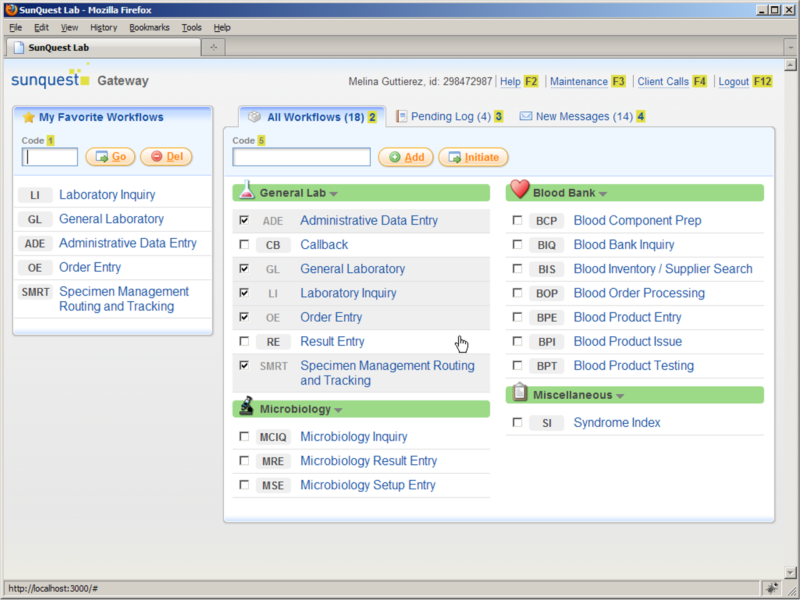Open Blood Bank Inquiry workflow

coord(623,244)
